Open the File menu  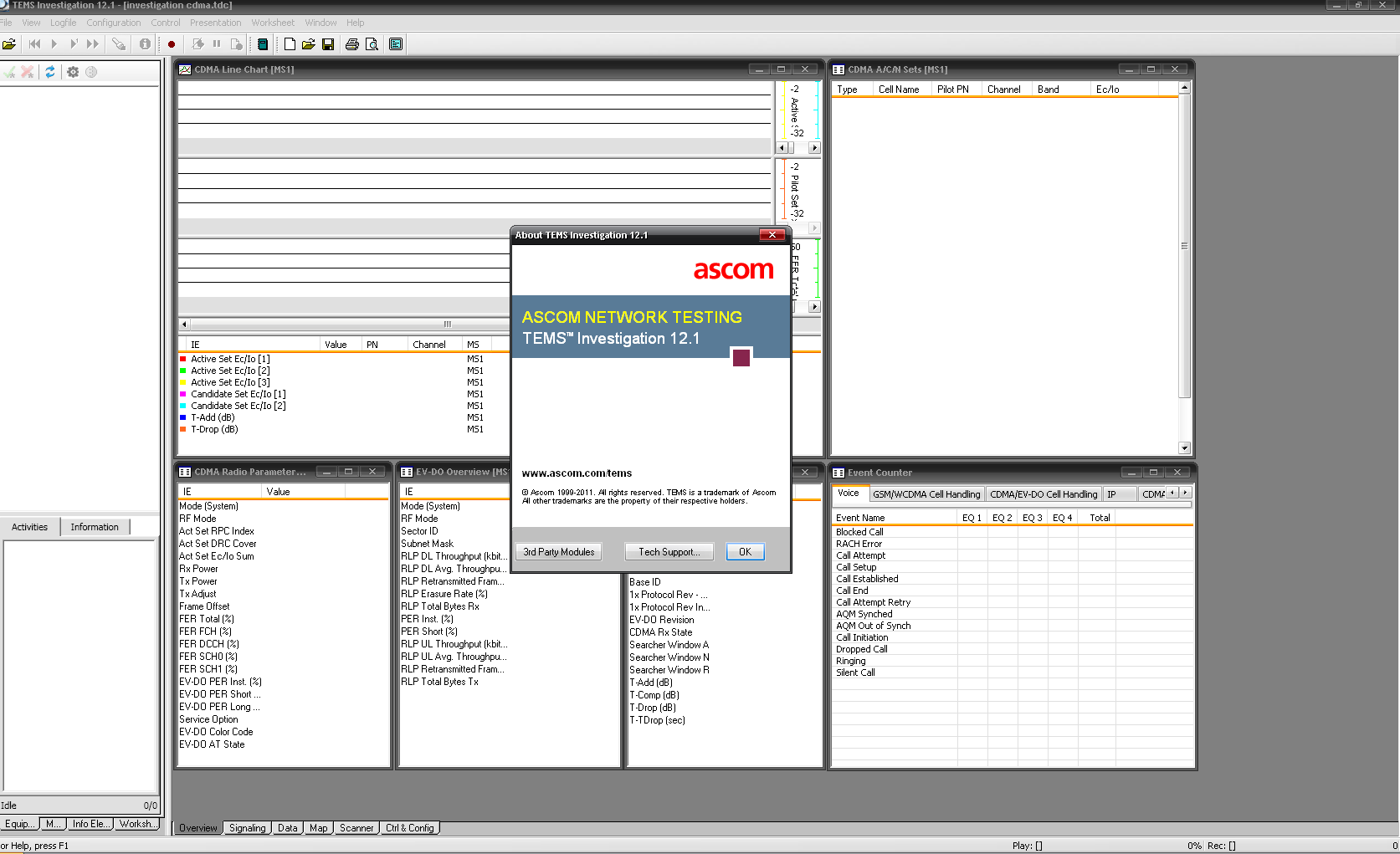pyautogui.click(x=5, y=23)
